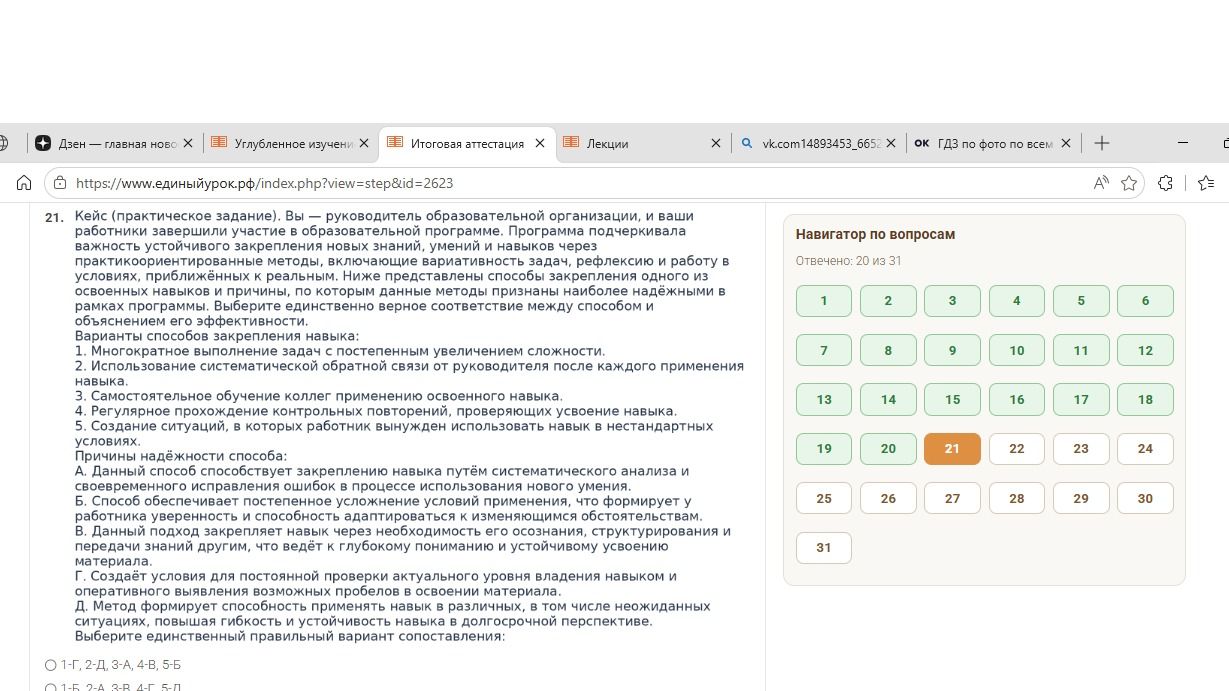Jump to question 31 in navigator
The image size is (1229, 691).
coord(824,548)
